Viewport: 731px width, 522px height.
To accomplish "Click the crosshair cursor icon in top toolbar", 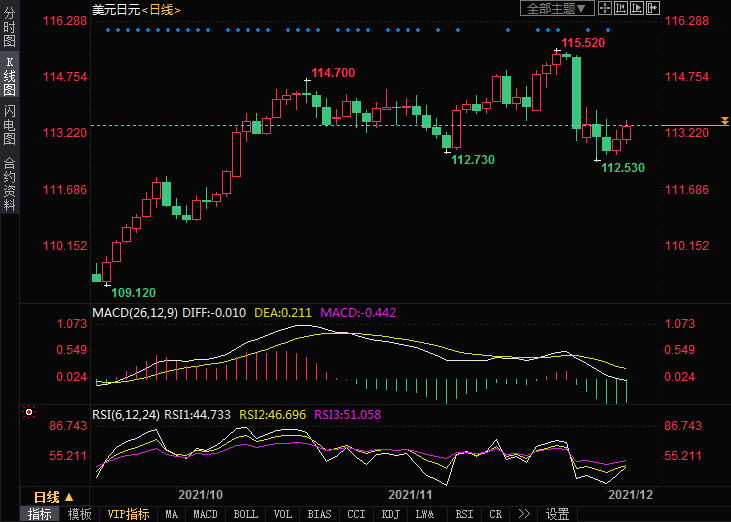I will (603, 9).
